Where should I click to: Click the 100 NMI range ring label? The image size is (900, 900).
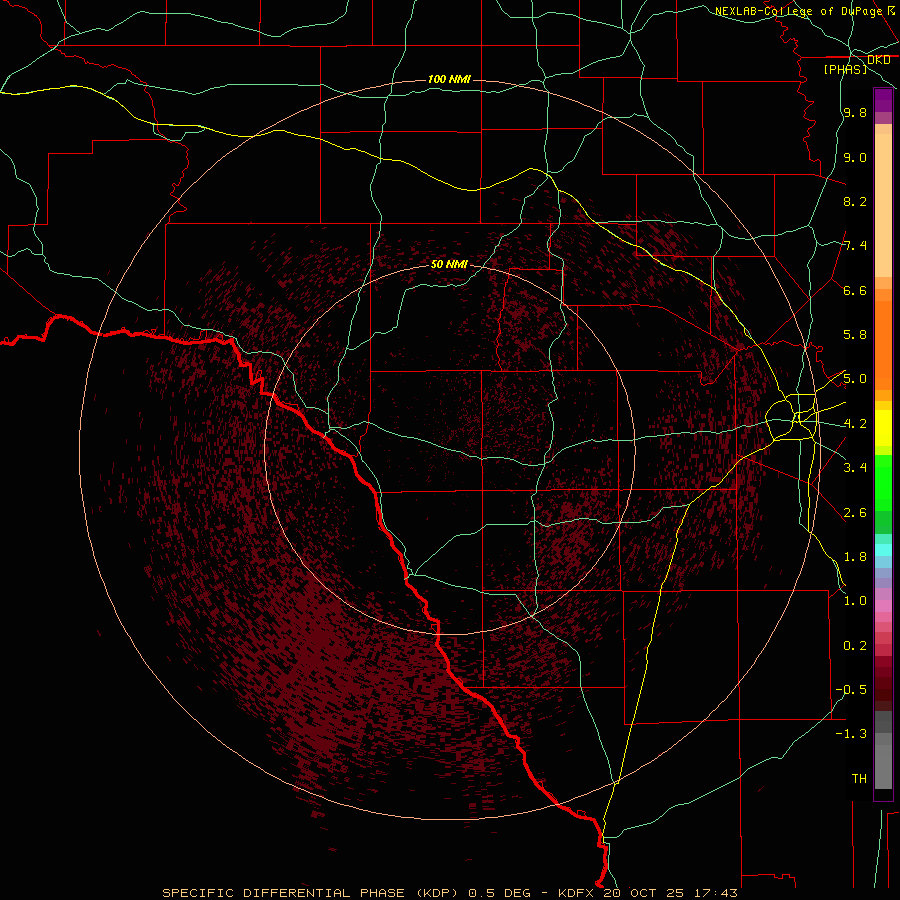point(449,79)
